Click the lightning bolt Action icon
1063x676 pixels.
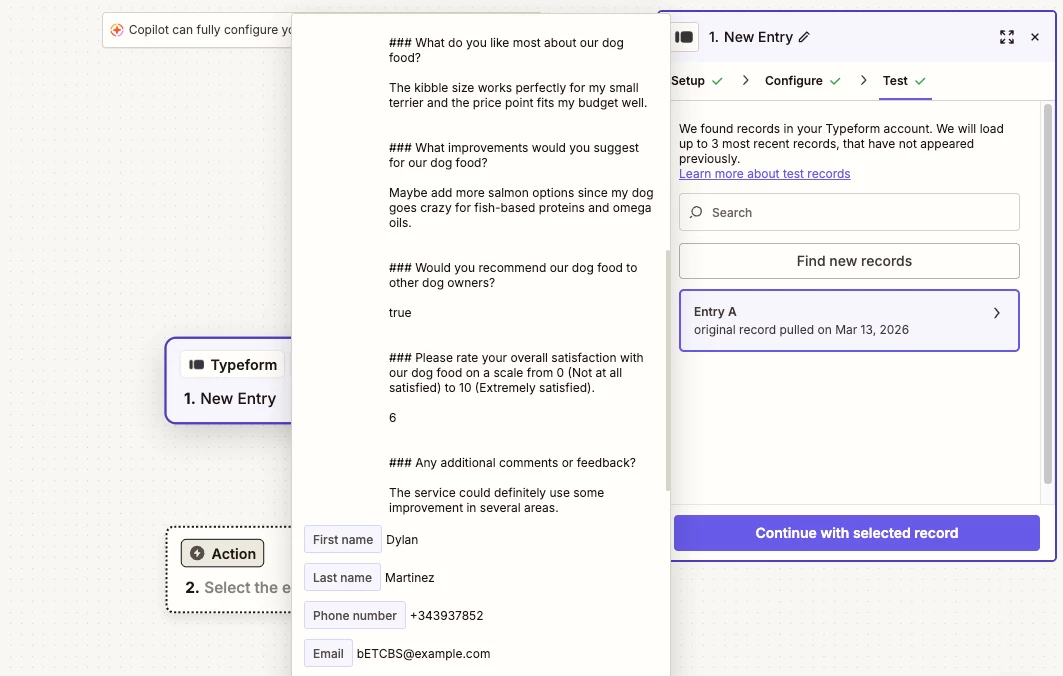(197, 553)
